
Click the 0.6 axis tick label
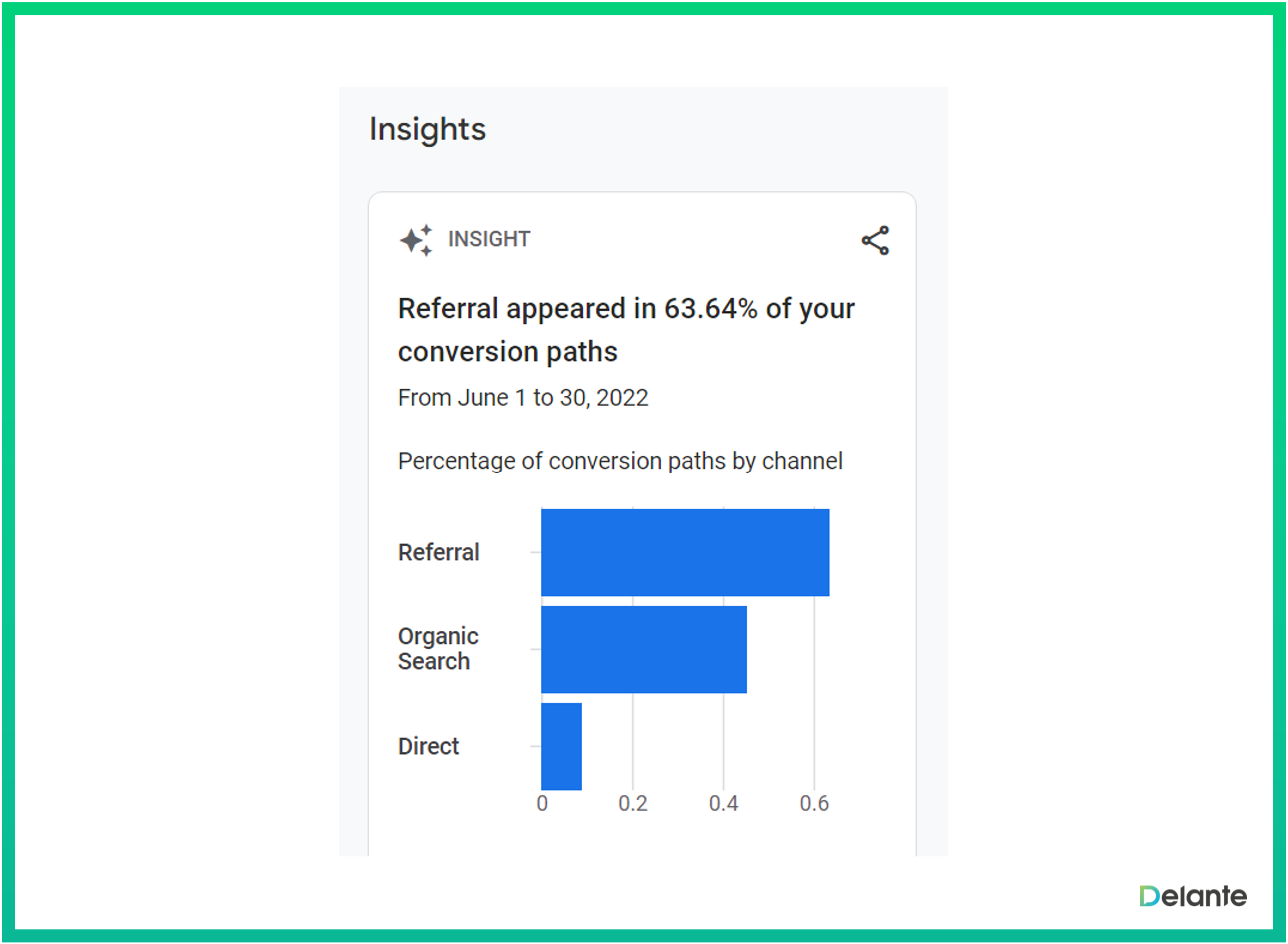point(814,803)
